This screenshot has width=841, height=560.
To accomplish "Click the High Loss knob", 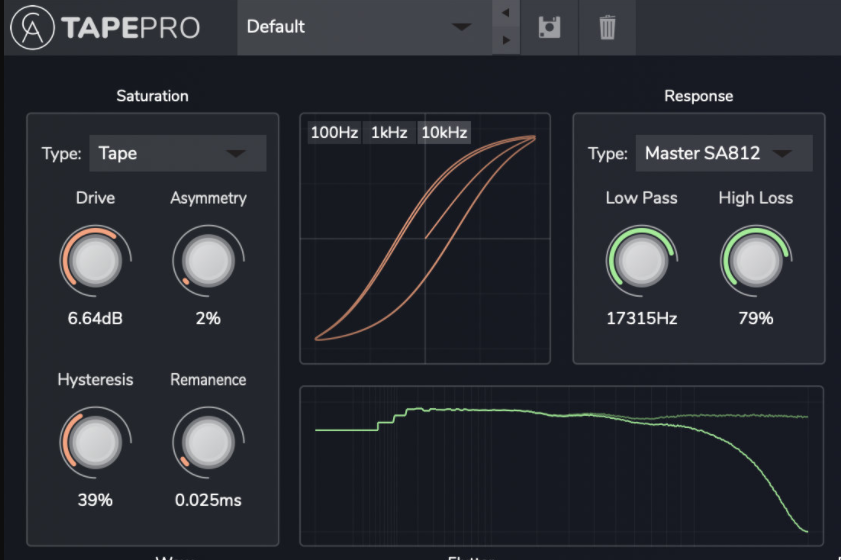I will [x=756, y=261].
